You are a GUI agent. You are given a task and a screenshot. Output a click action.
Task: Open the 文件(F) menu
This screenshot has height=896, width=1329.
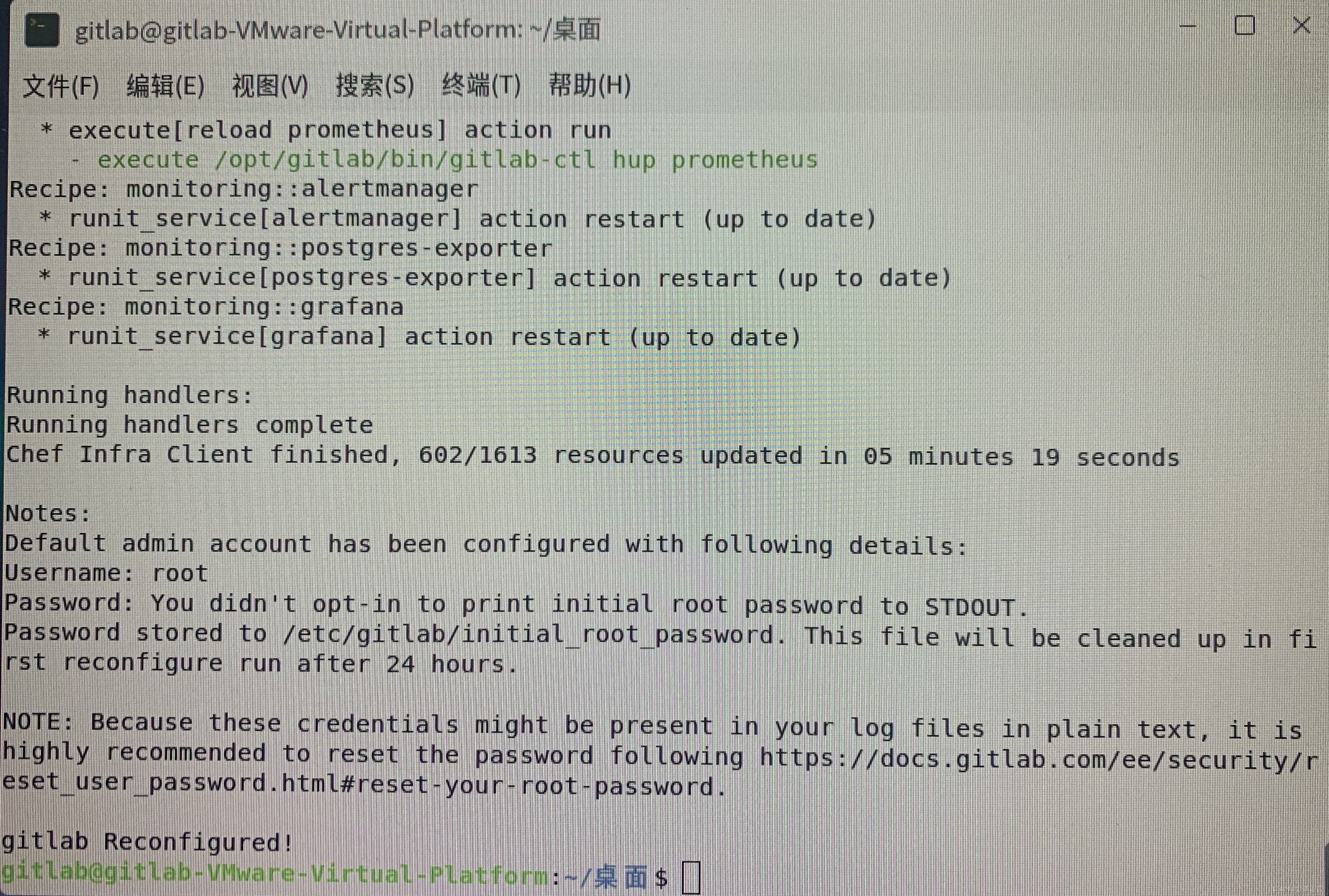pyautogui.click(x=61, y=86)
